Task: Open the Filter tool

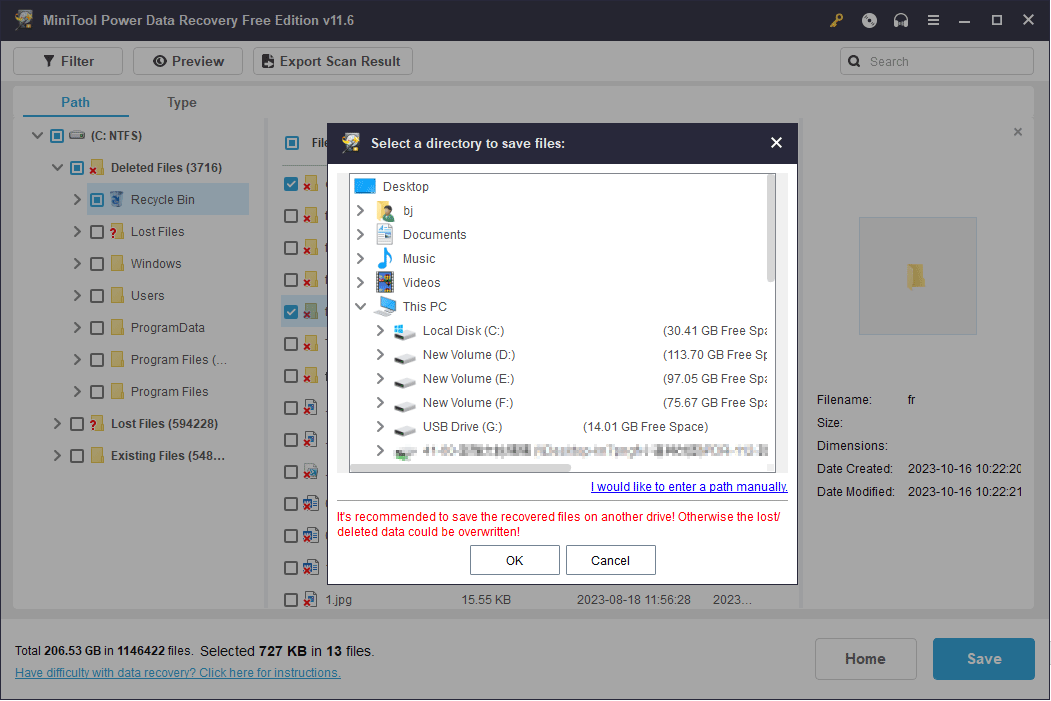Action: pyautogui.click(x=68, y=61)
